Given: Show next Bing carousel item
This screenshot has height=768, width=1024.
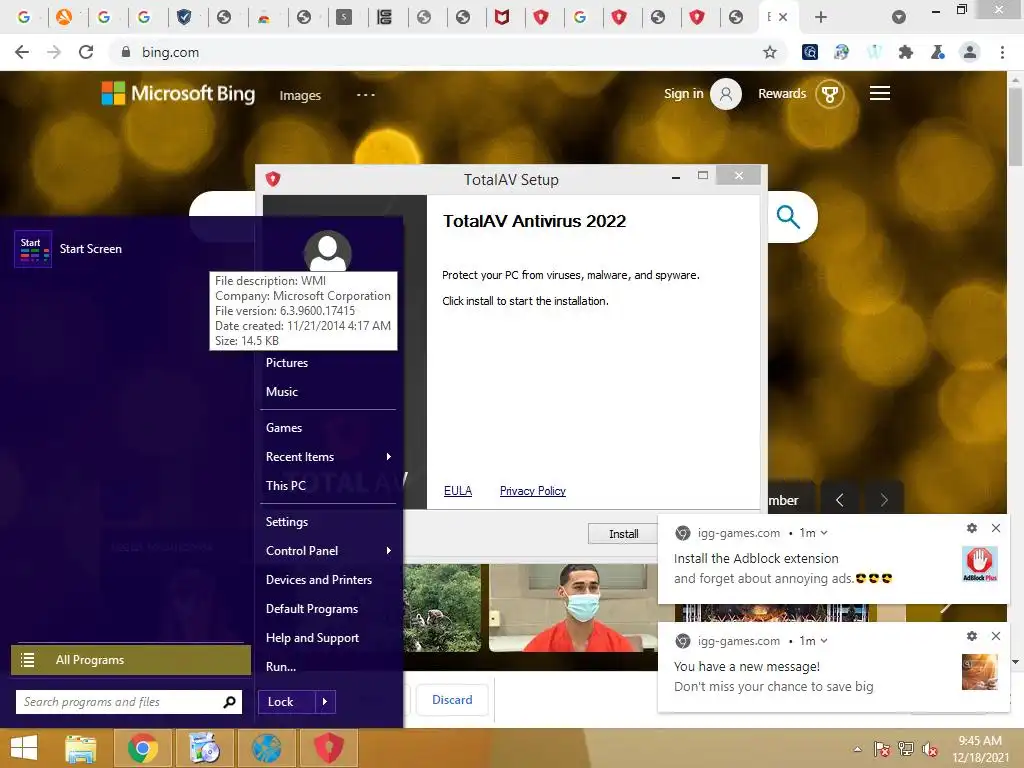Looking at the screenshot, I should click(x=884, y=500).
